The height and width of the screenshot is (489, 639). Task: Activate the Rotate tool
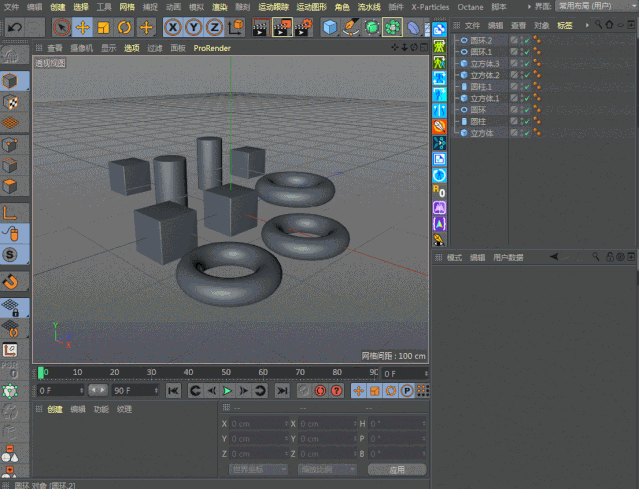(124, 28)
